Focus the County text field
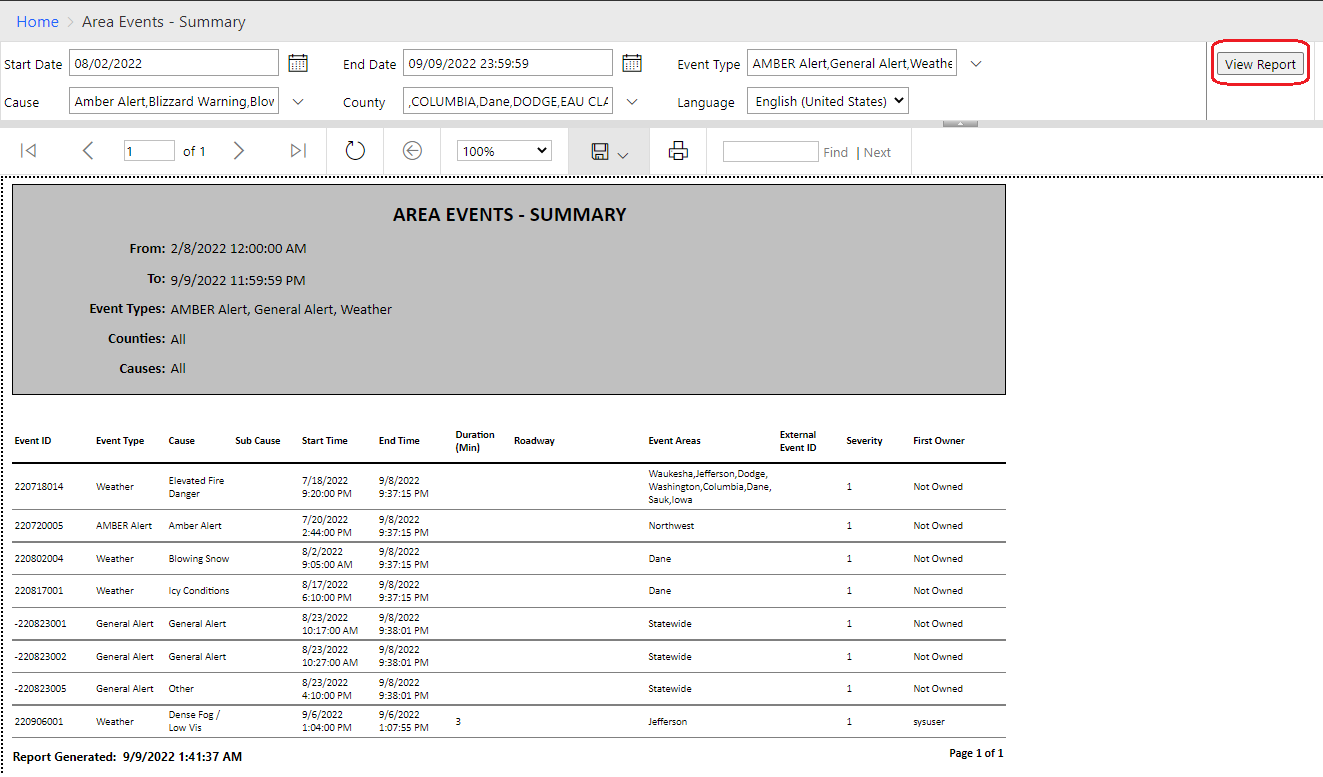 (508, 101)
